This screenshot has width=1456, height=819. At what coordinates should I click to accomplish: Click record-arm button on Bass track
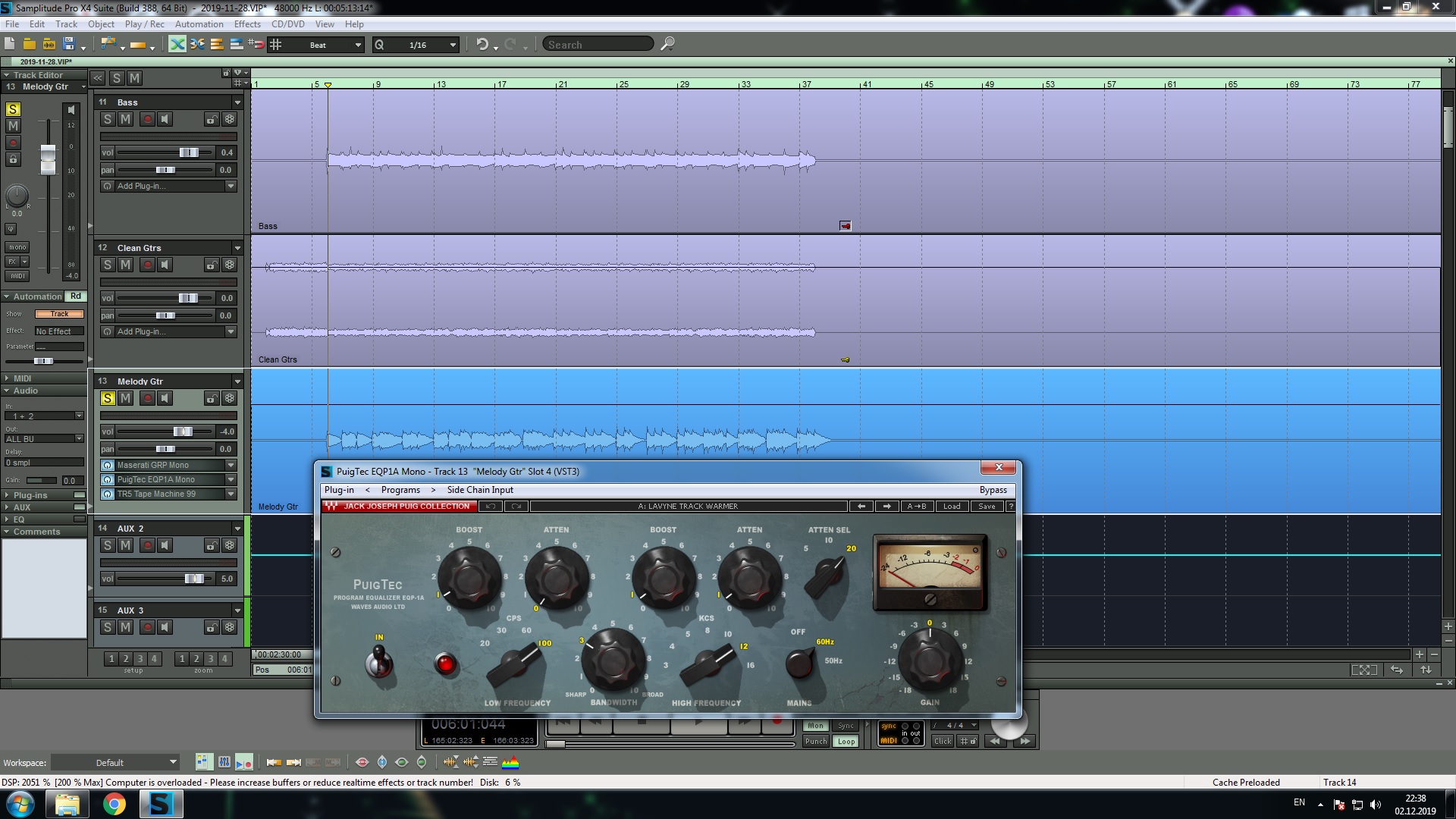coord(147,119)
